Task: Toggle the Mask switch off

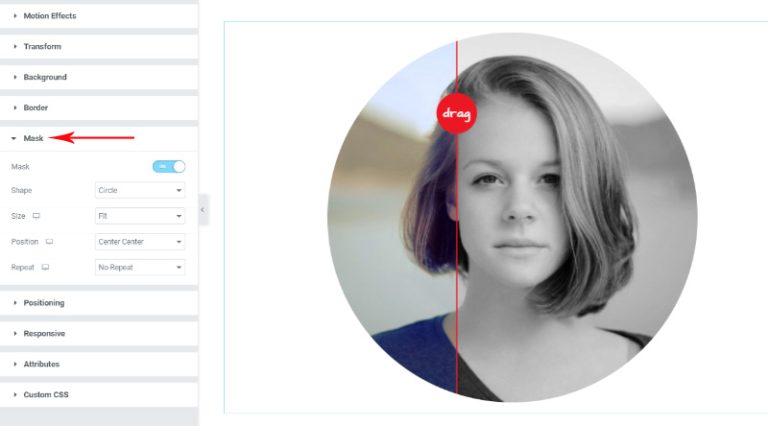Action: 169,167
